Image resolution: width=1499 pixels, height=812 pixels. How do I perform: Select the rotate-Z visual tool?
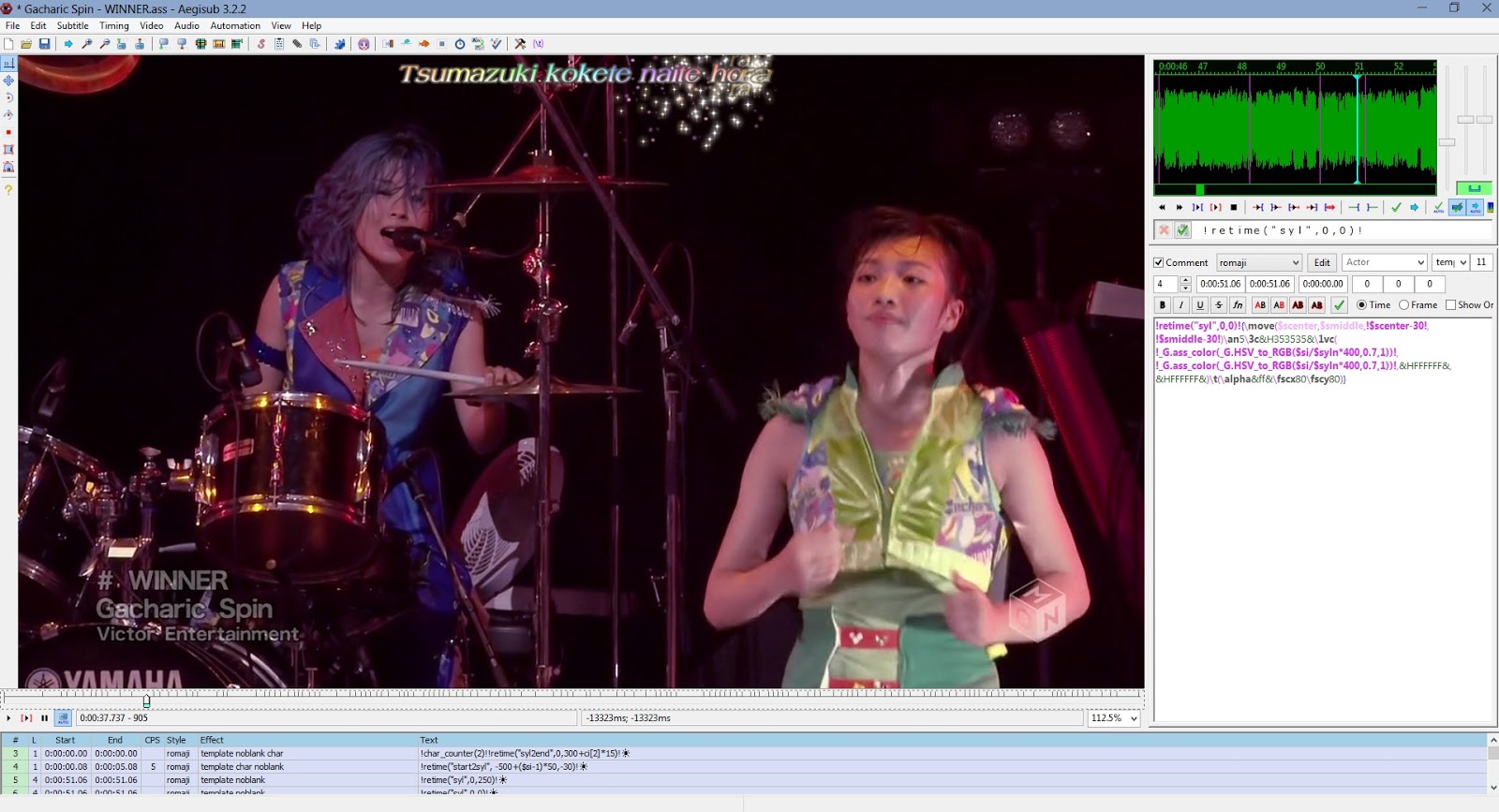pos(8,97)
